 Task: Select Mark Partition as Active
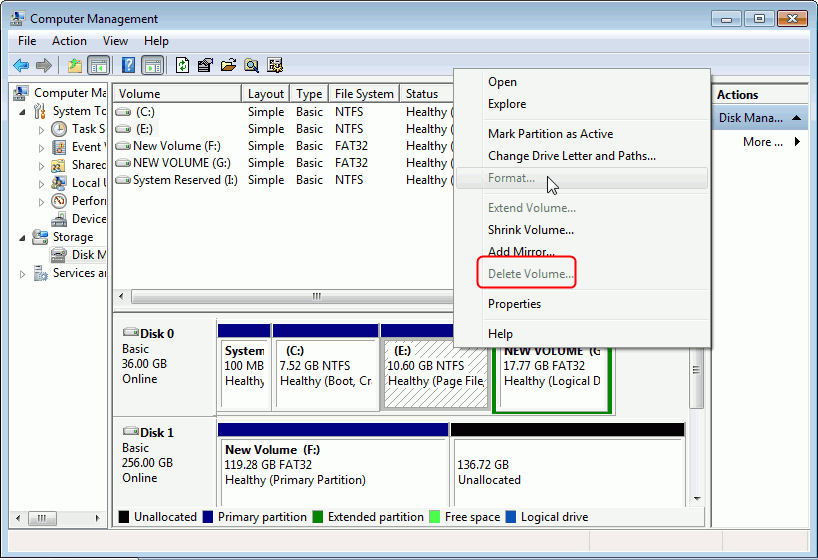582,134
